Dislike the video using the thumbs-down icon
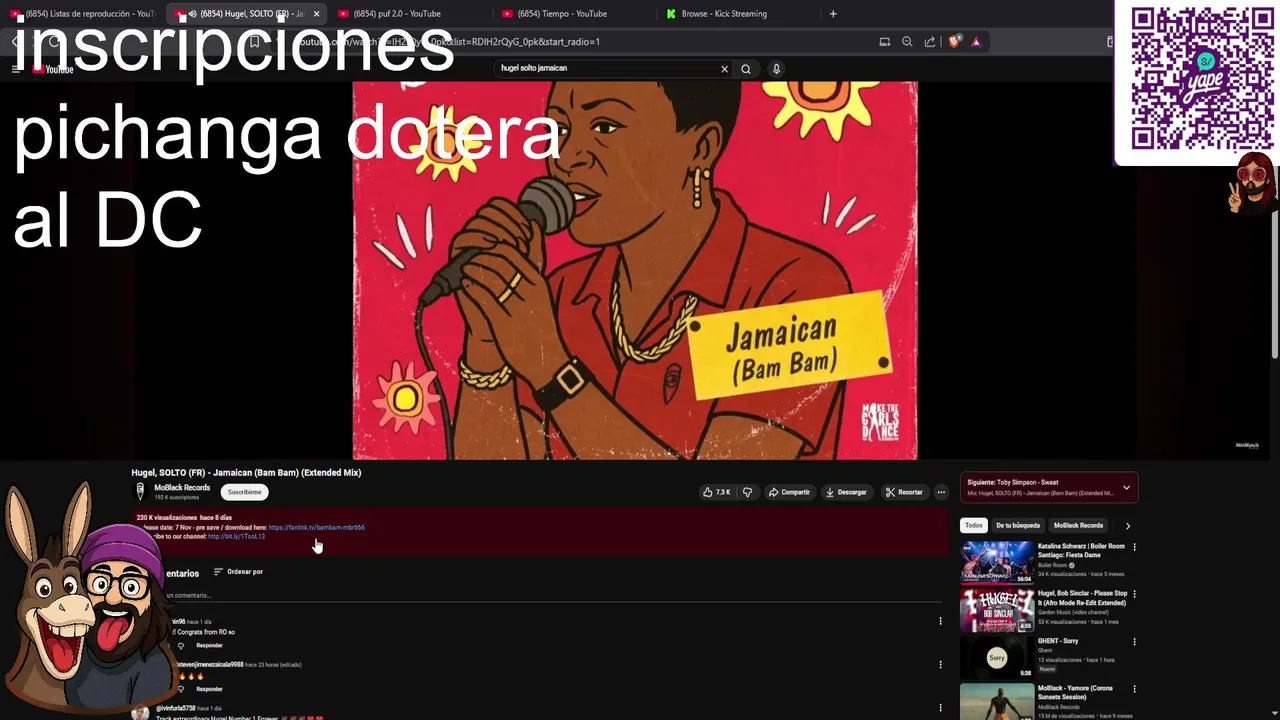Image resolution: width=1280 pixels, height=720 pixels. point(747,492)
